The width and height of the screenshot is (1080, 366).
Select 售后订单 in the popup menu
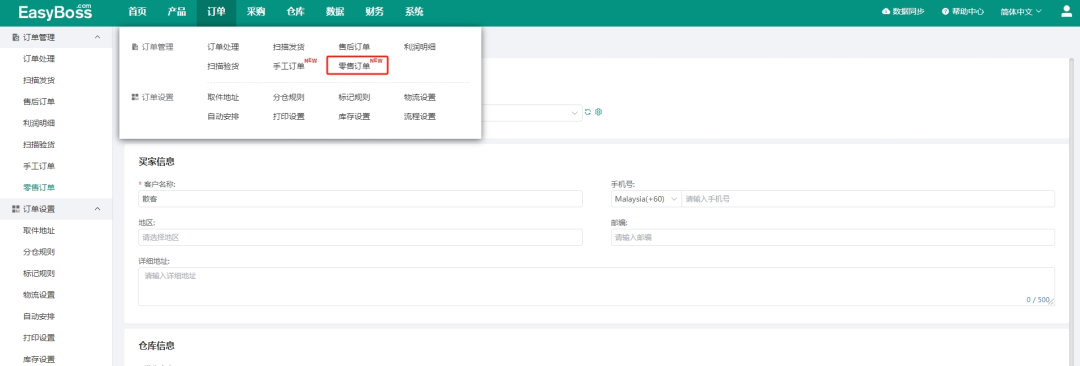coord(354,47)
